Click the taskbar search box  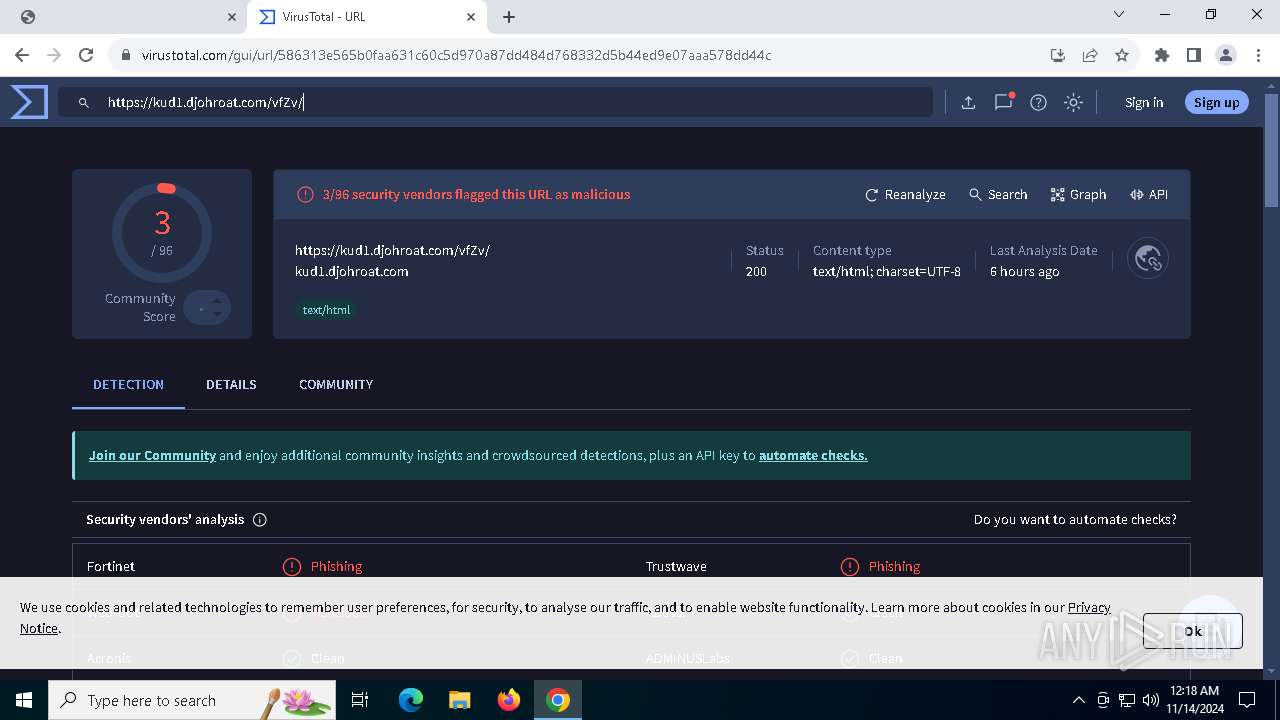(192, 700)
